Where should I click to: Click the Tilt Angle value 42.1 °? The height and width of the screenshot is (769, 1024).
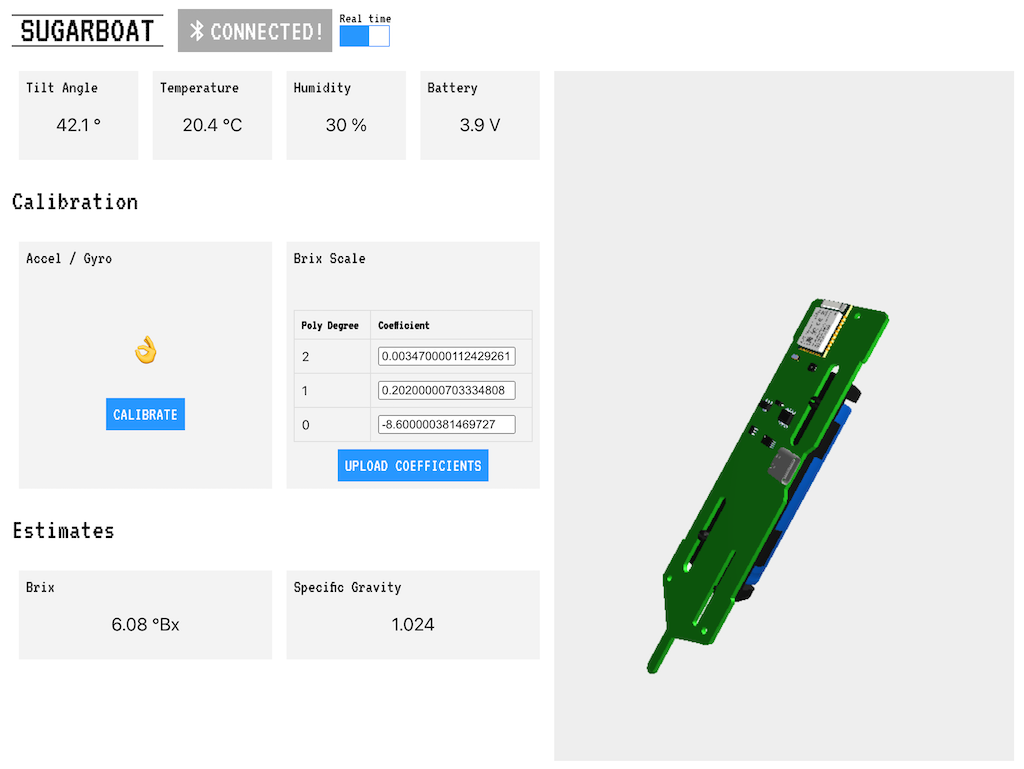point(78,125)
